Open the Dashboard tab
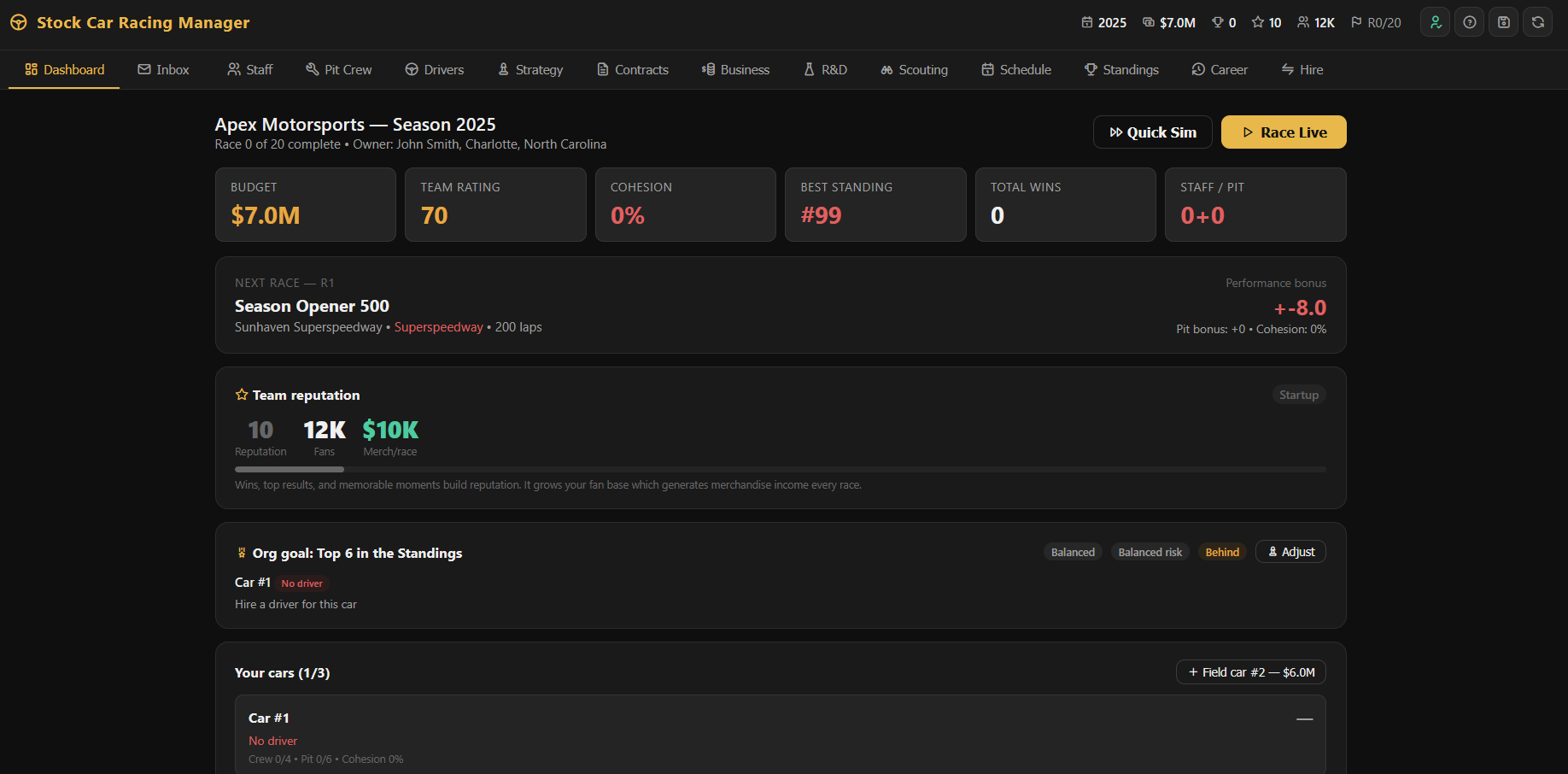Image resolution: width=1568 pixels, height=774 pixels. pyautogui.click(x=64, y=70)
